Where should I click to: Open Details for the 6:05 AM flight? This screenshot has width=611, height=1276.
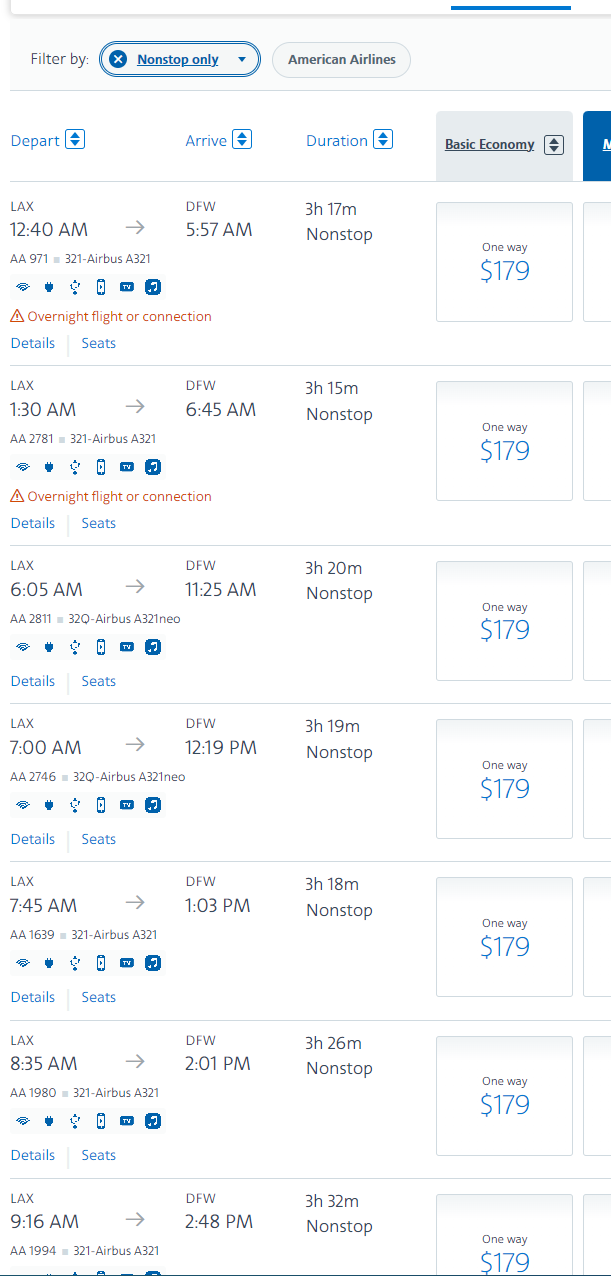33,681
